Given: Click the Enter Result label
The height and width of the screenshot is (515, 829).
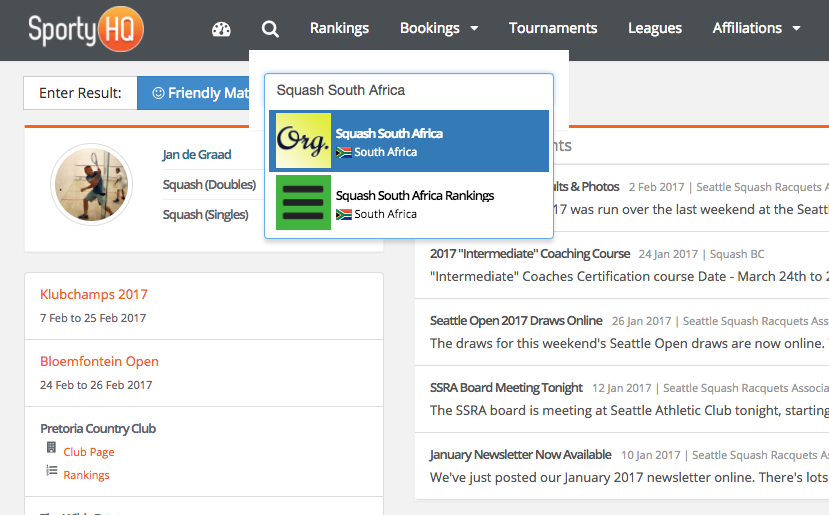Looking at the screenshot, I should 80,93.
